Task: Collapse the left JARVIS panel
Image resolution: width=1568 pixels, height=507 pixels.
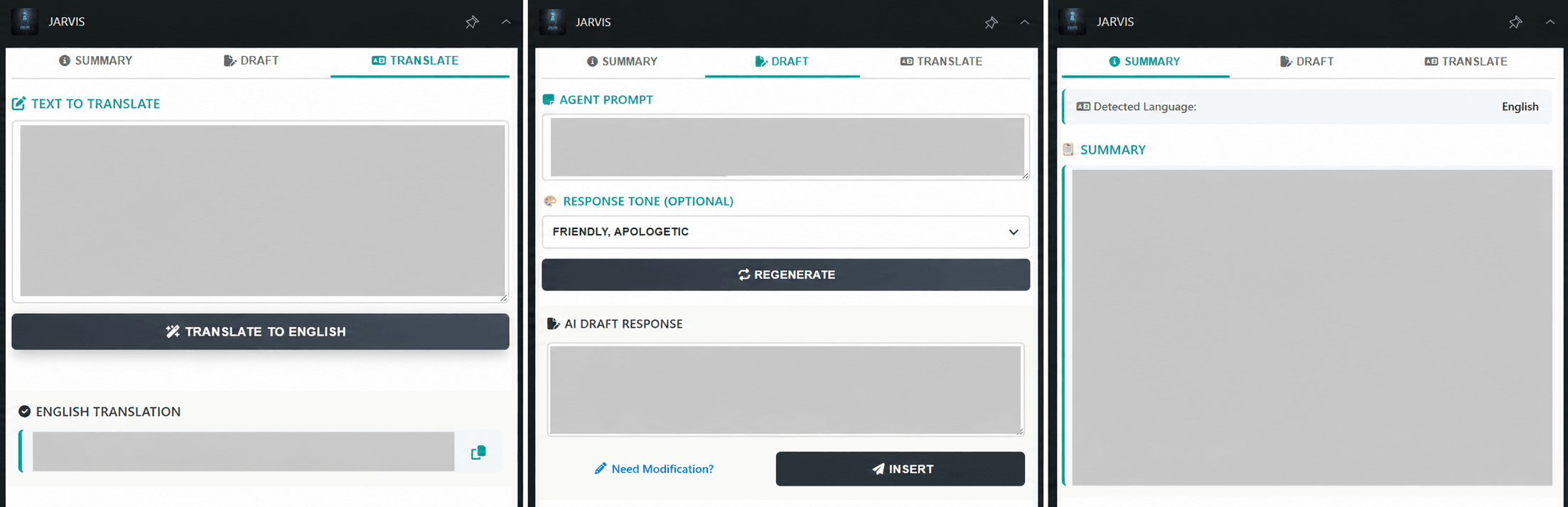Action: click(x=506, y=22)
